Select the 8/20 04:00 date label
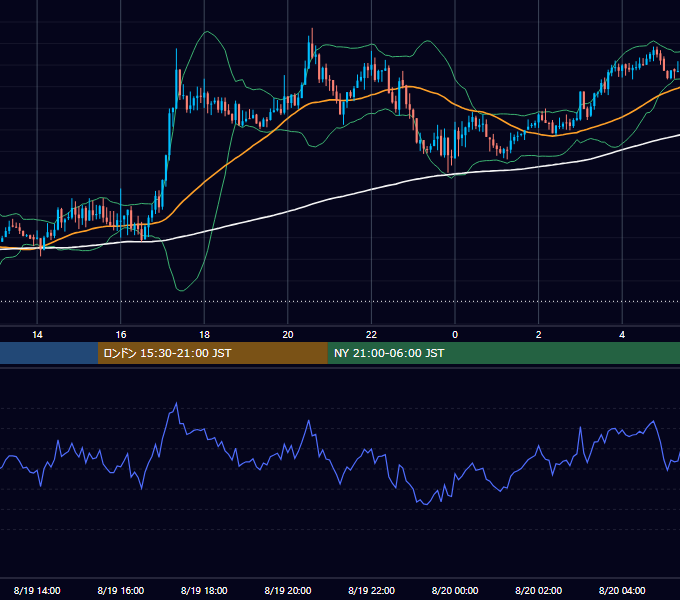680x600 pixels. (622, 590)
